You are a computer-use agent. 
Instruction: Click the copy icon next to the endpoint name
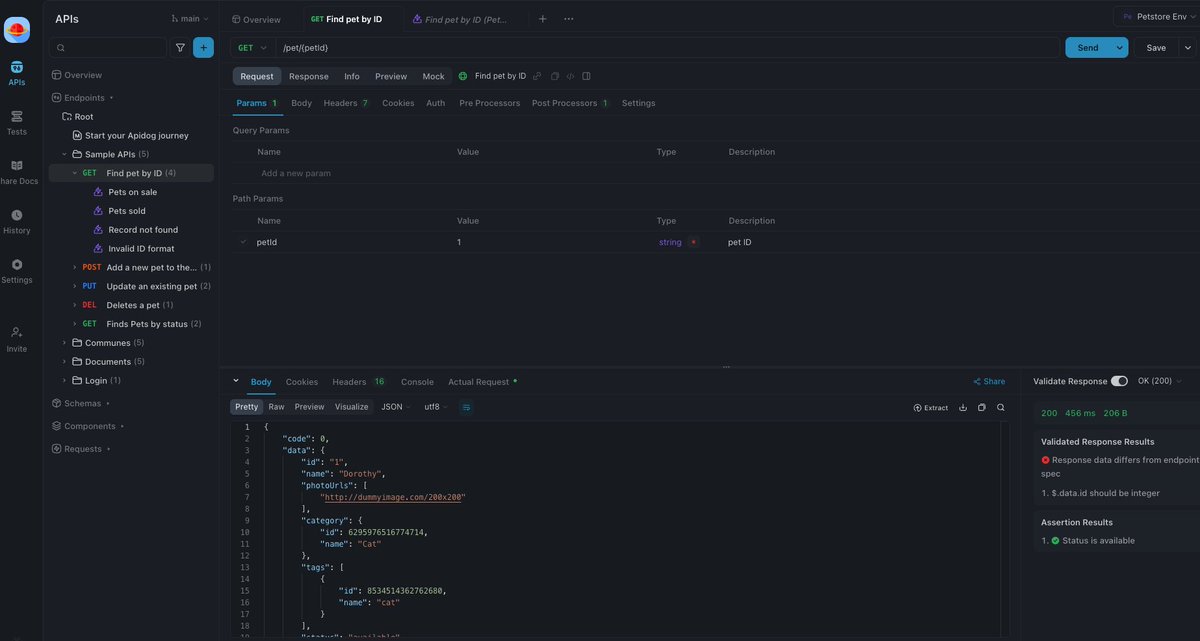pyautogui.click(x=555, y=76)
